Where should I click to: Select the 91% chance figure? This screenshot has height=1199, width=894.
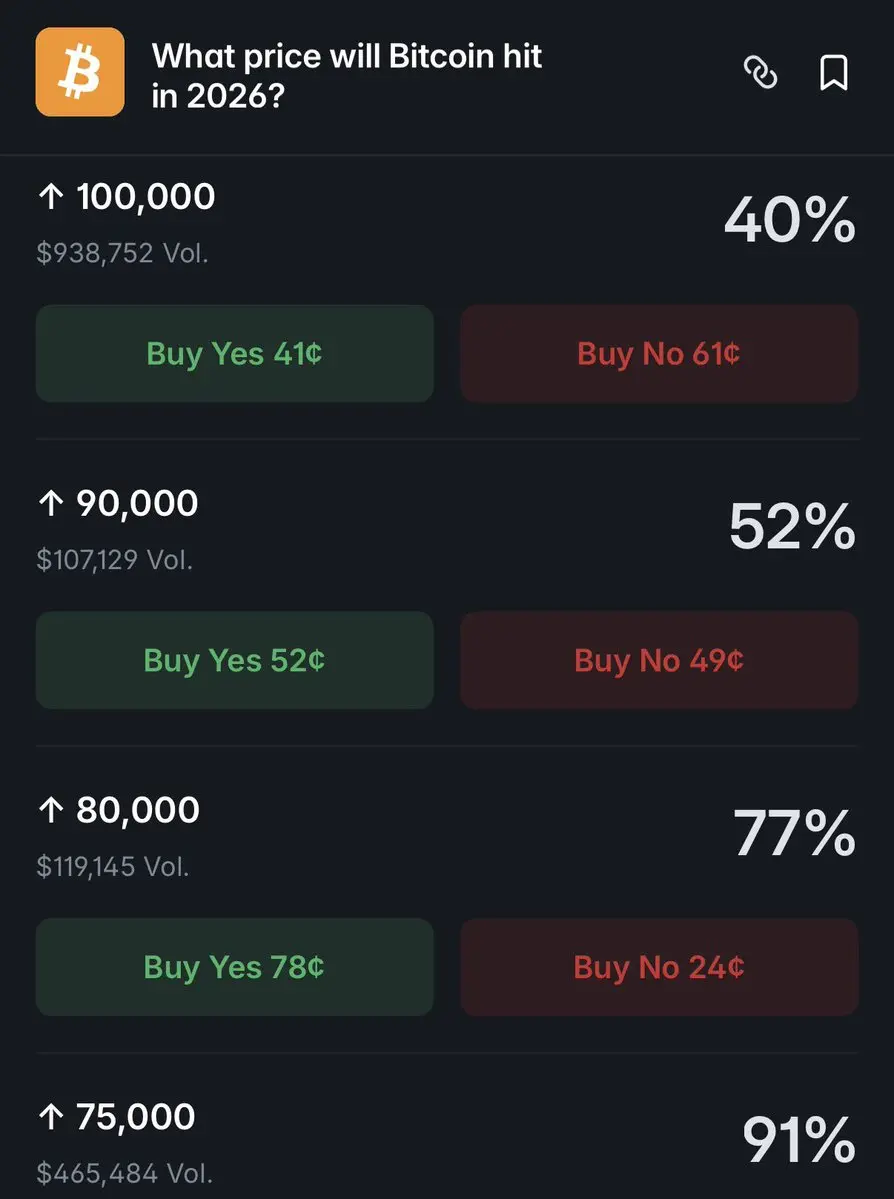pos(798,1139)
